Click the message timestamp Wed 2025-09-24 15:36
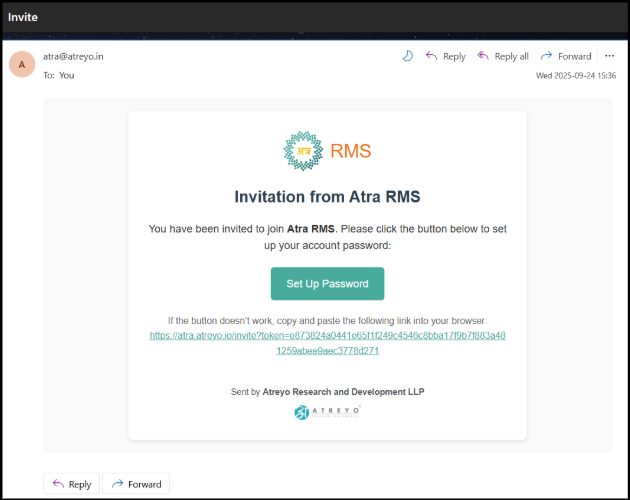 (575, 75)
